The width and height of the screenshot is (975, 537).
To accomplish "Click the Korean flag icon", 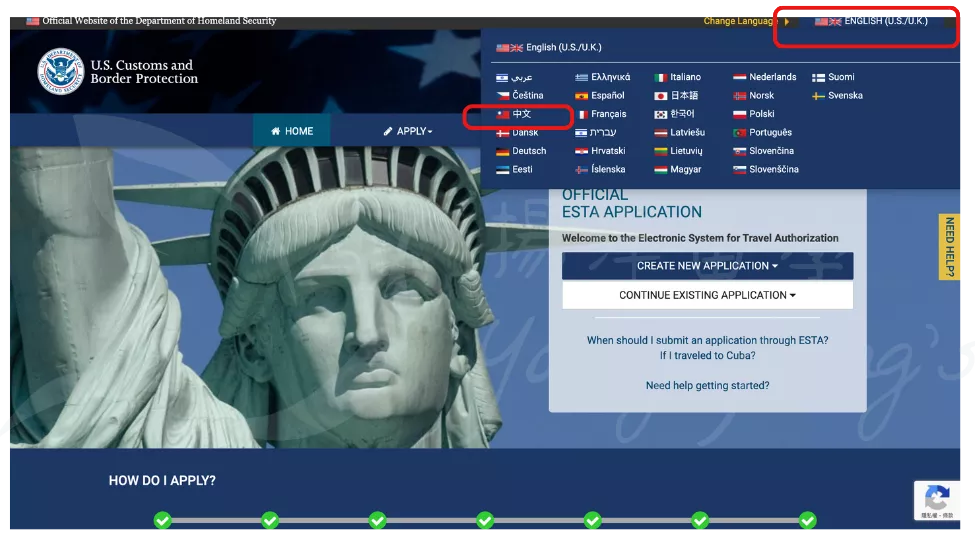I will [x=660, y=114].
